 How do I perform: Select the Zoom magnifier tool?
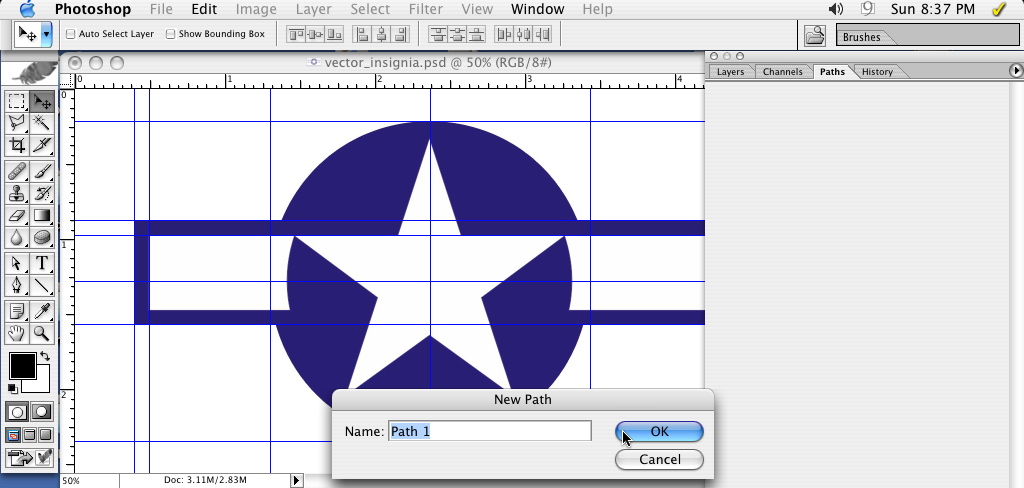[x=42, y=333]
